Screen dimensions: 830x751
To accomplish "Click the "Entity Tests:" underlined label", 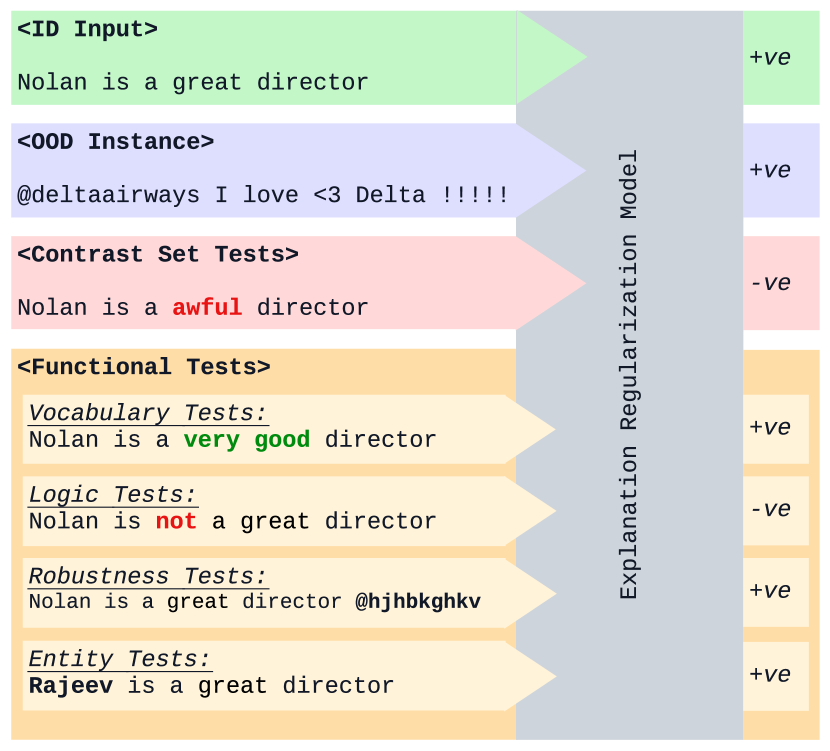I will (120, 660).
